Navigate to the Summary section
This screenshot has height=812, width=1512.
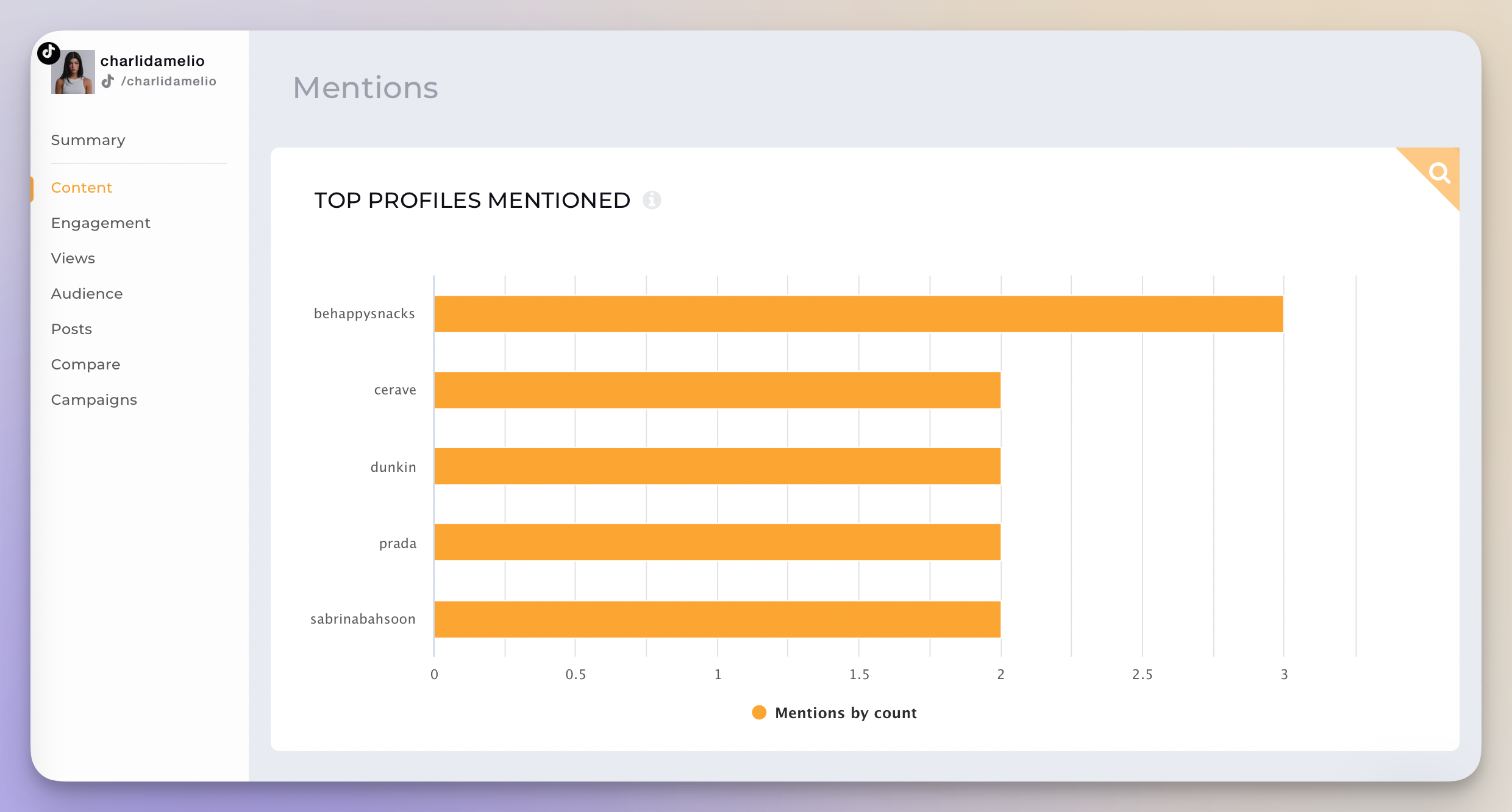coord(89,139)
